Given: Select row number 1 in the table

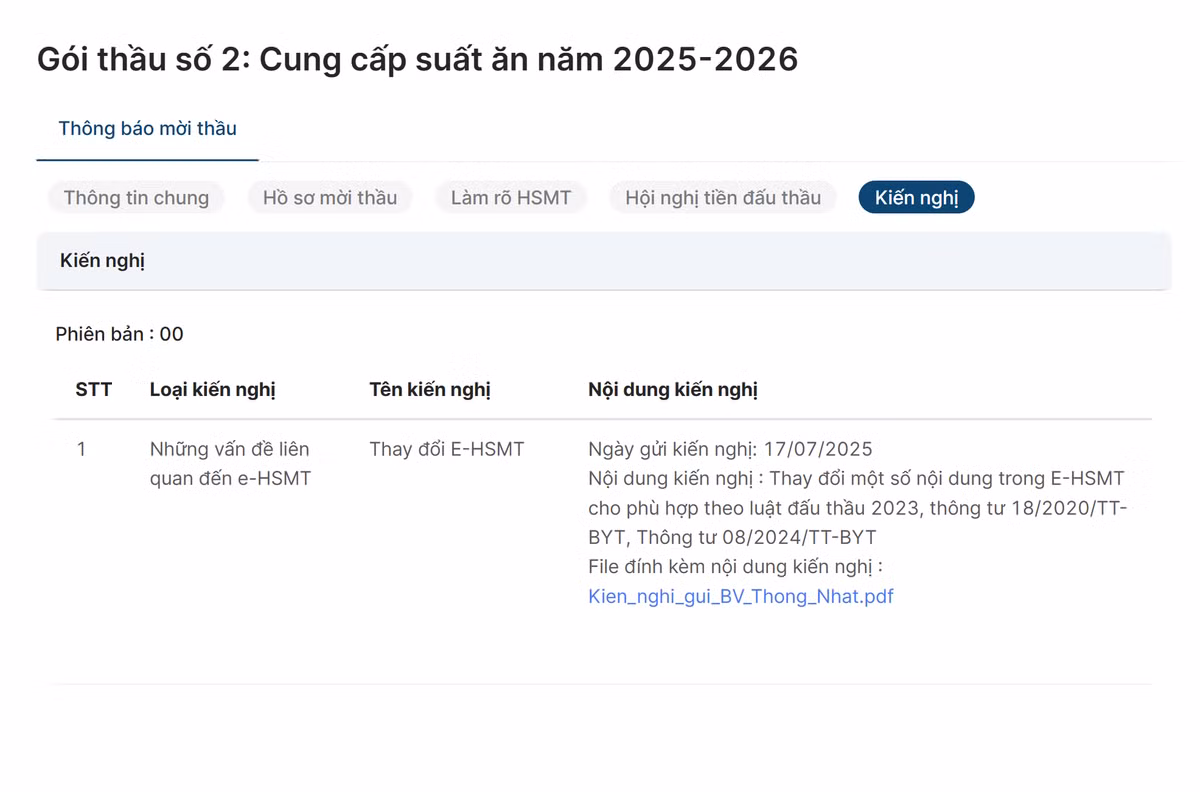Looking at the screenshot, I should pyautogui.click(x=82, y=450).
